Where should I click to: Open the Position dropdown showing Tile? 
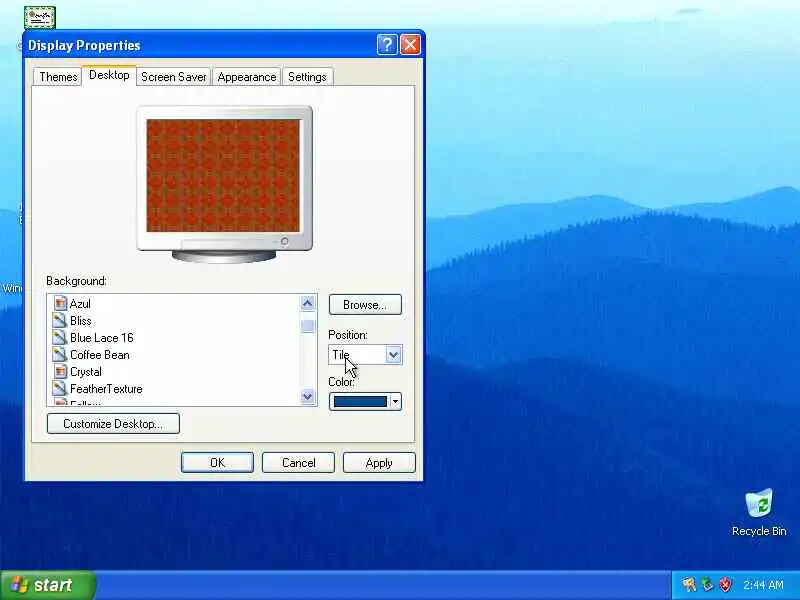pyautogui.click(x=365, y=355)
